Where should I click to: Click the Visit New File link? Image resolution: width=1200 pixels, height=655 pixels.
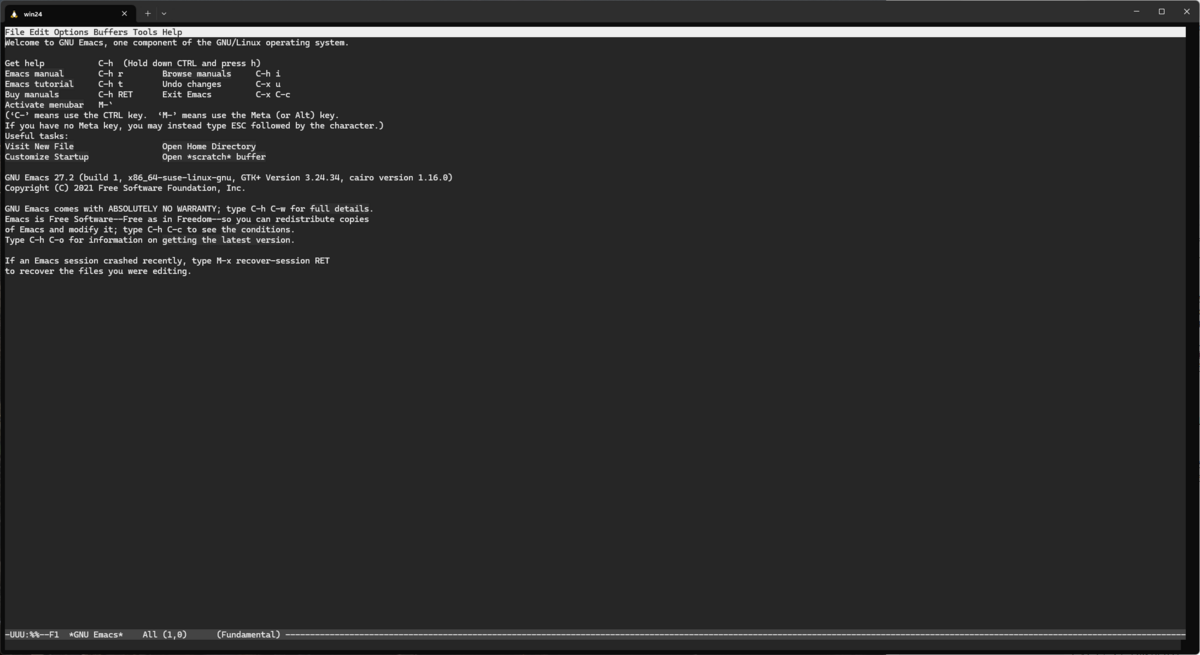pos(39,147)
